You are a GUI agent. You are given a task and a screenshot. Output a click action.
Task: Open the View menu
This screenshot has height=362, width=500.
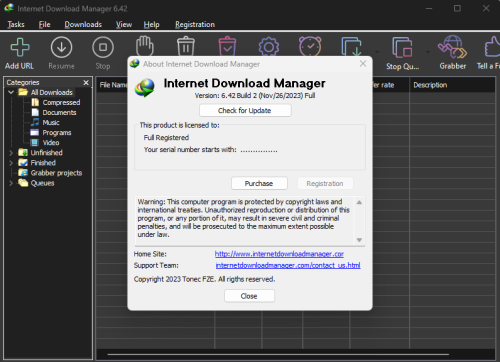[124, 24]
